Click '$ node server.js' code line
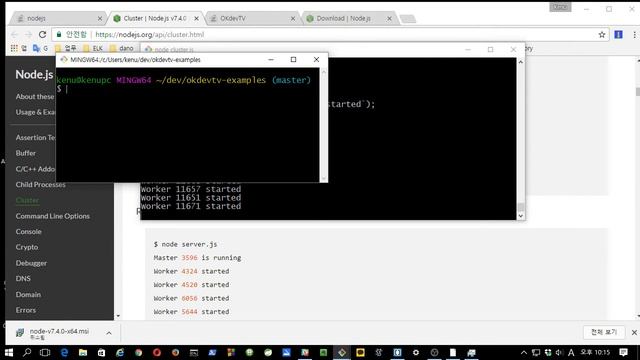This screenshot has width=640, height=360. coord(185,244)
